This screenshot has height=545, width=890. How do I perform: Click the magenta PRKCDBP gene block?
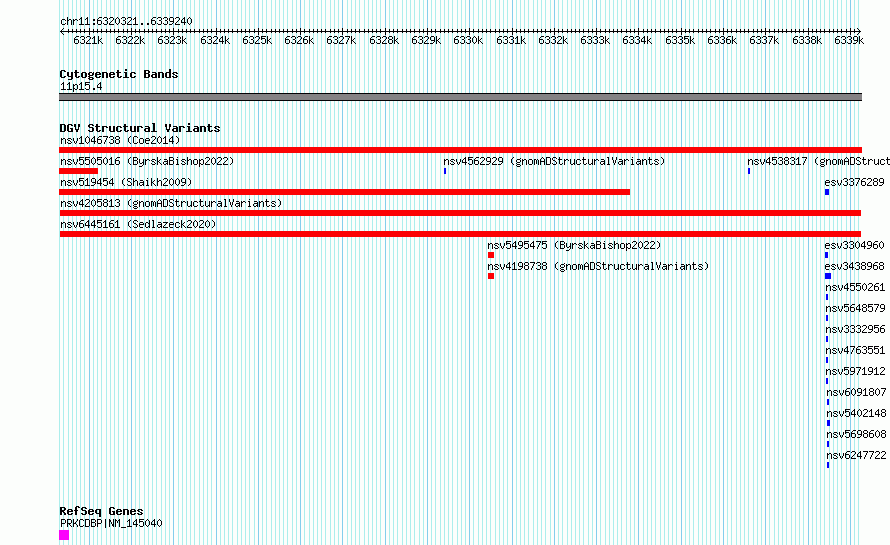coord(64,535)
